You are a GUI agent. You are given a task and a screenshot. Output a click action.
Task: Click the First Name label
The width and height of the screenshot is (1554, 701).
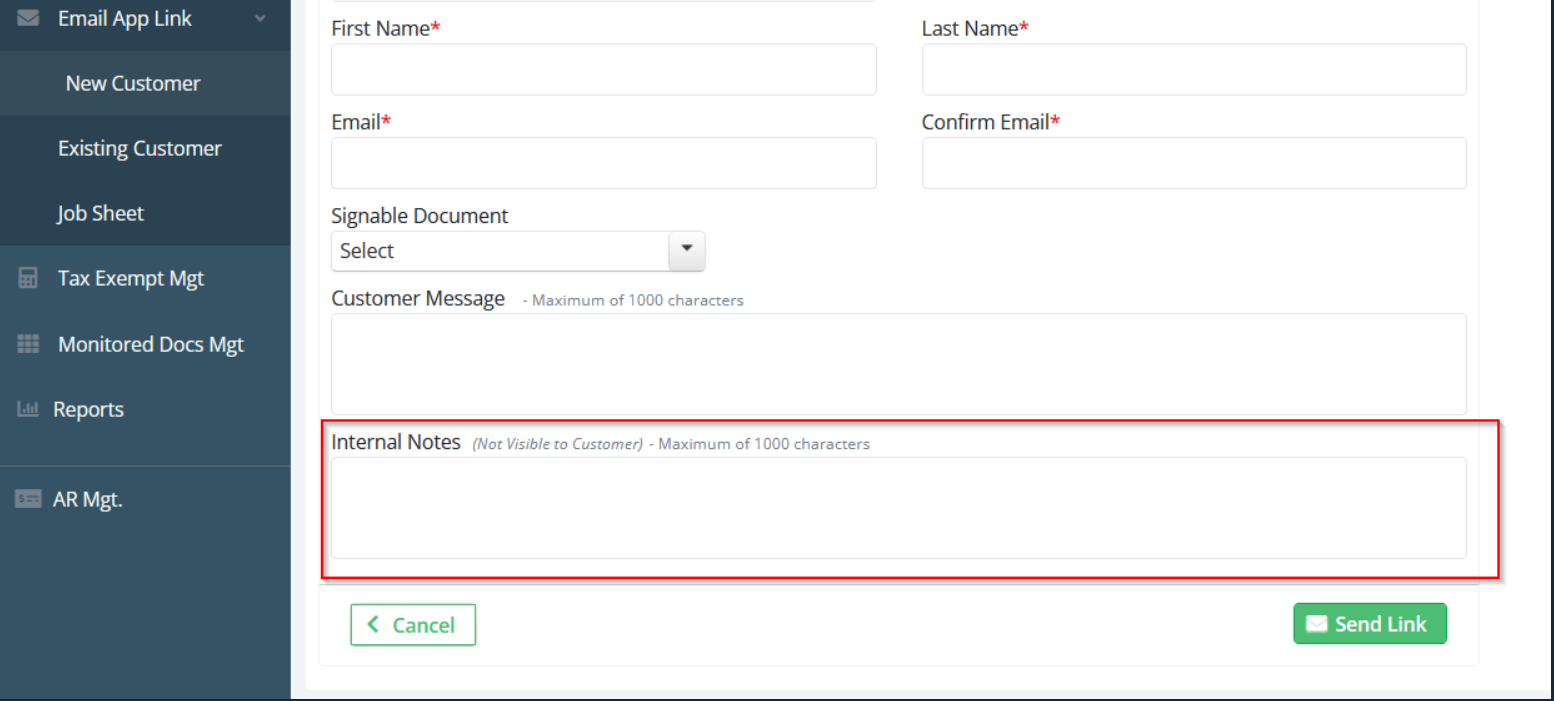[385, 28]
